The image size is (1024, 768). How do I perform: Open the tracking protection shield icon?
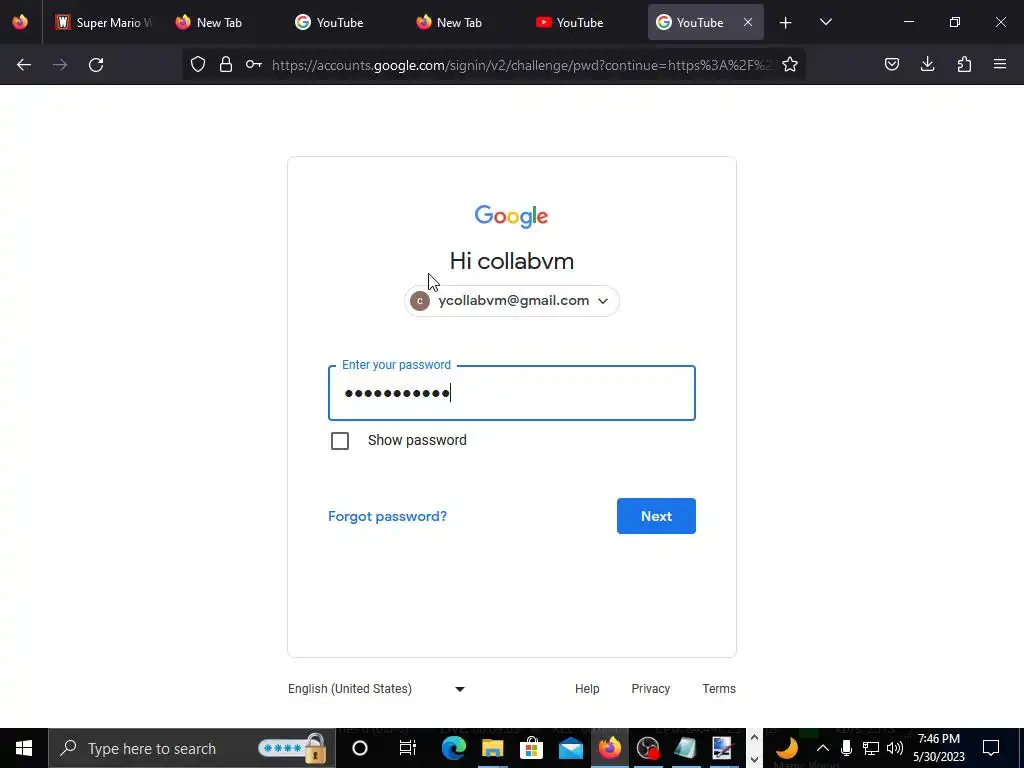(198, 64)
